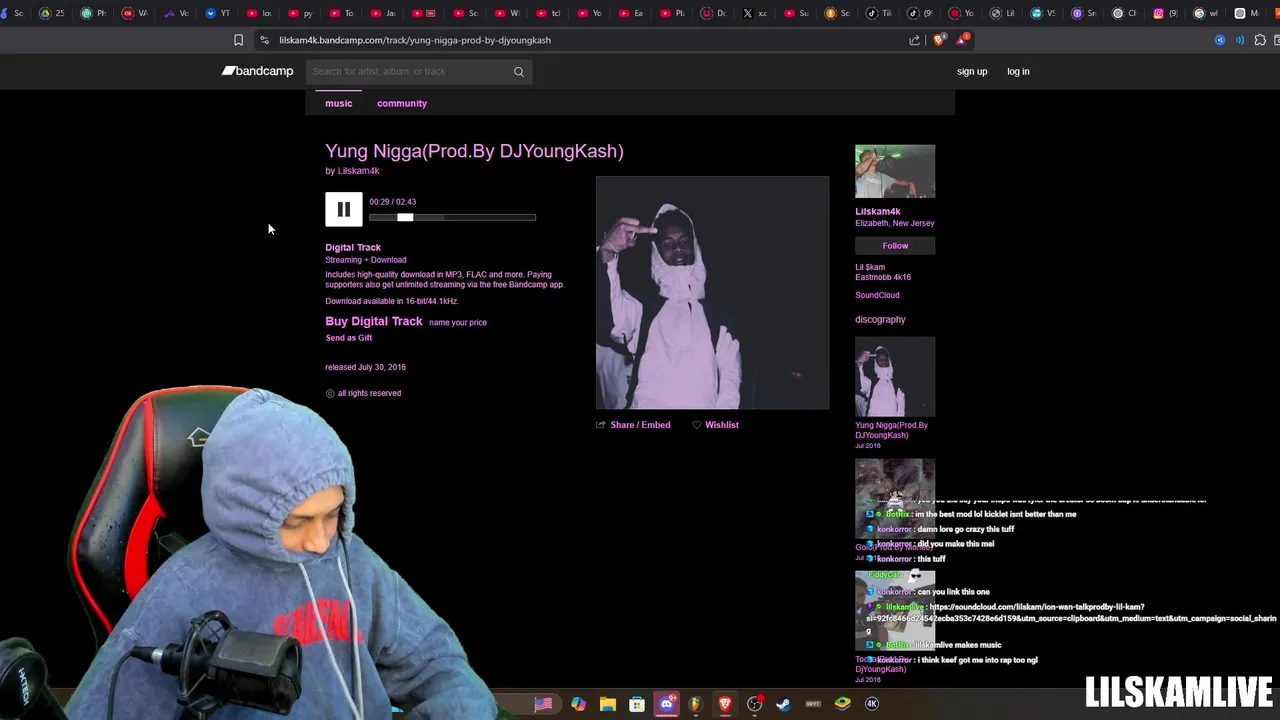Switch to the music tab

coord(338,103)
